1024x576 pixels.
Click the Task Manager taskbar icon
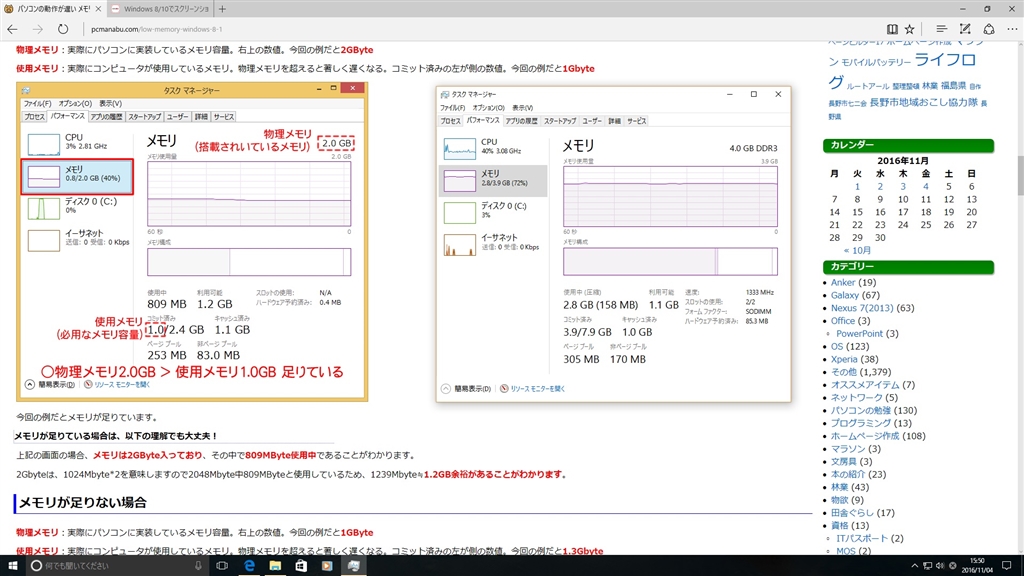pos(353,566)
